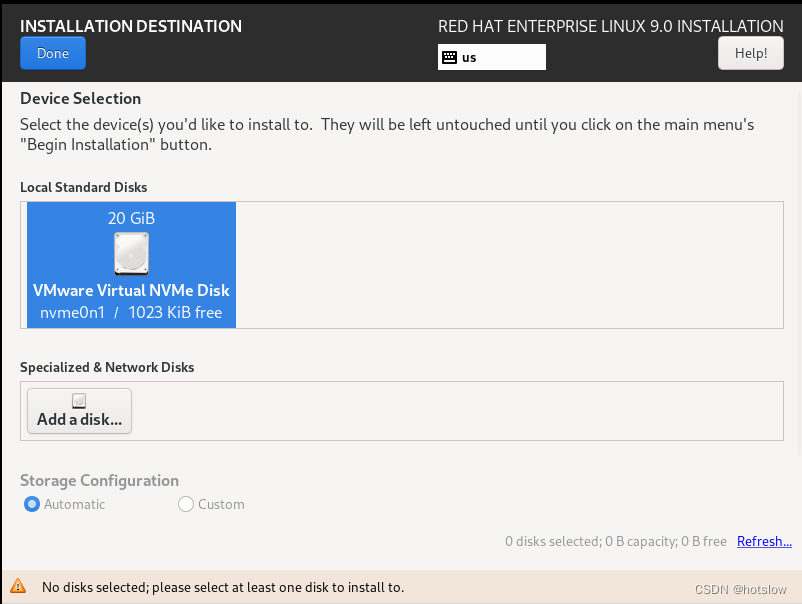The height and width of the screenshot is (604, 802).
Task: Click the hard disk icon in disk tile
Action: coord(131,253)
